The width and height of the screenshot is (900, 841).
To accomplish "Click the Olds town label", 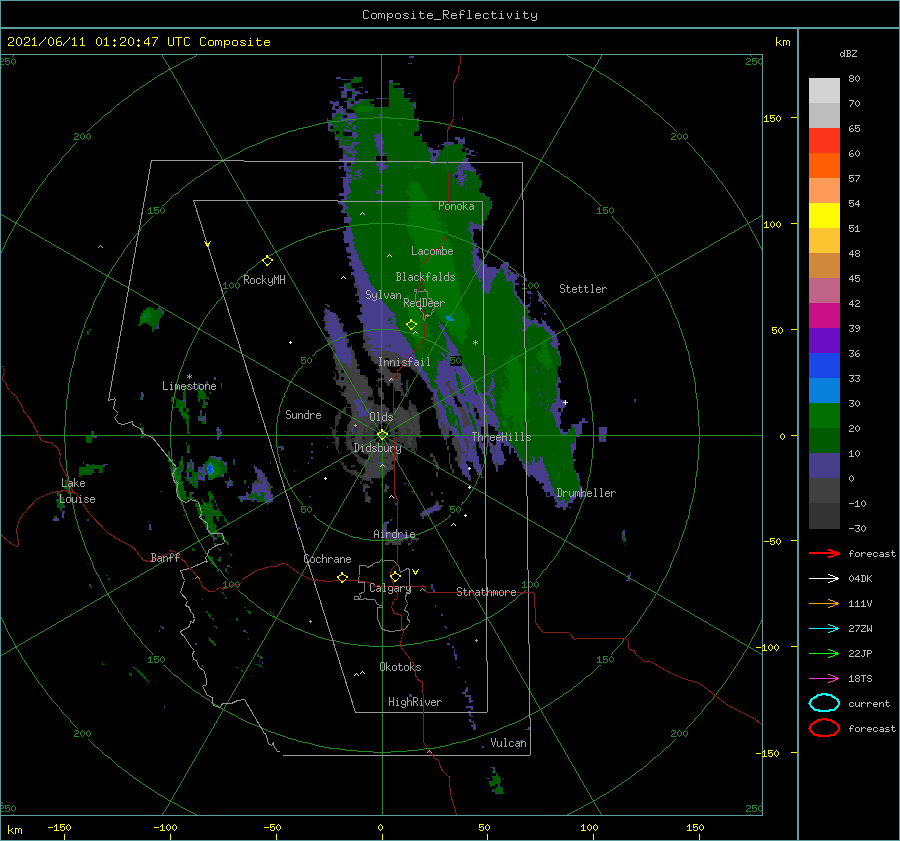I will coord(381,417).
